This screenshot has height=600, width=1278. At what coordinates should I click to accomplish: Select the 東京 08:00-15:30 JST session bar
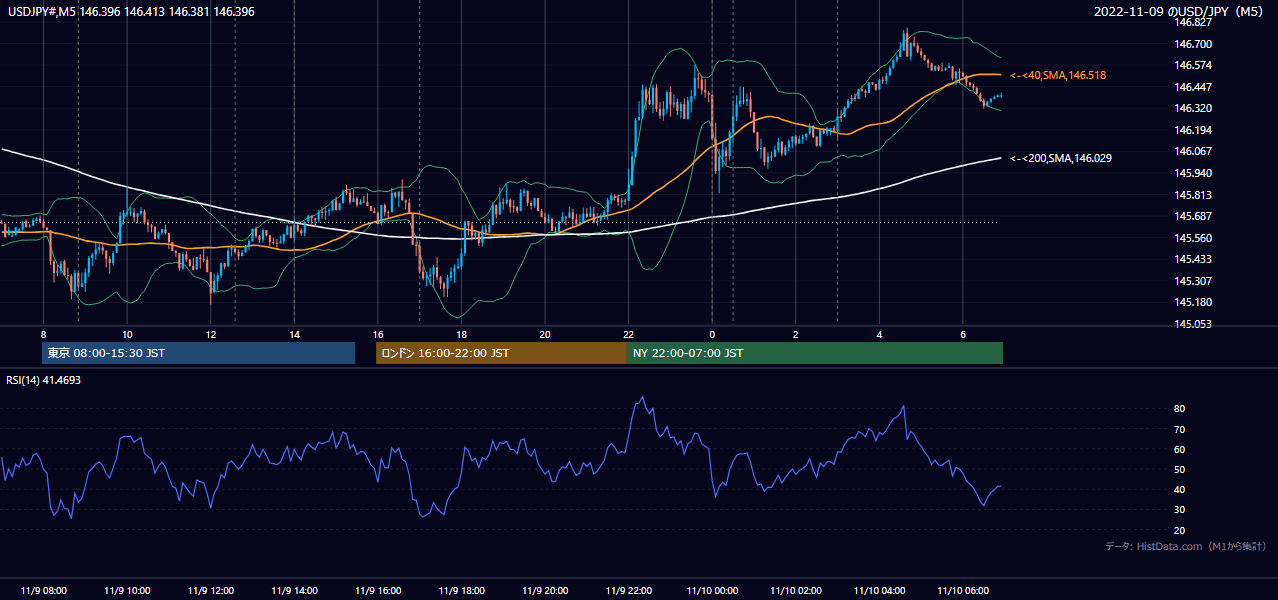198,353
